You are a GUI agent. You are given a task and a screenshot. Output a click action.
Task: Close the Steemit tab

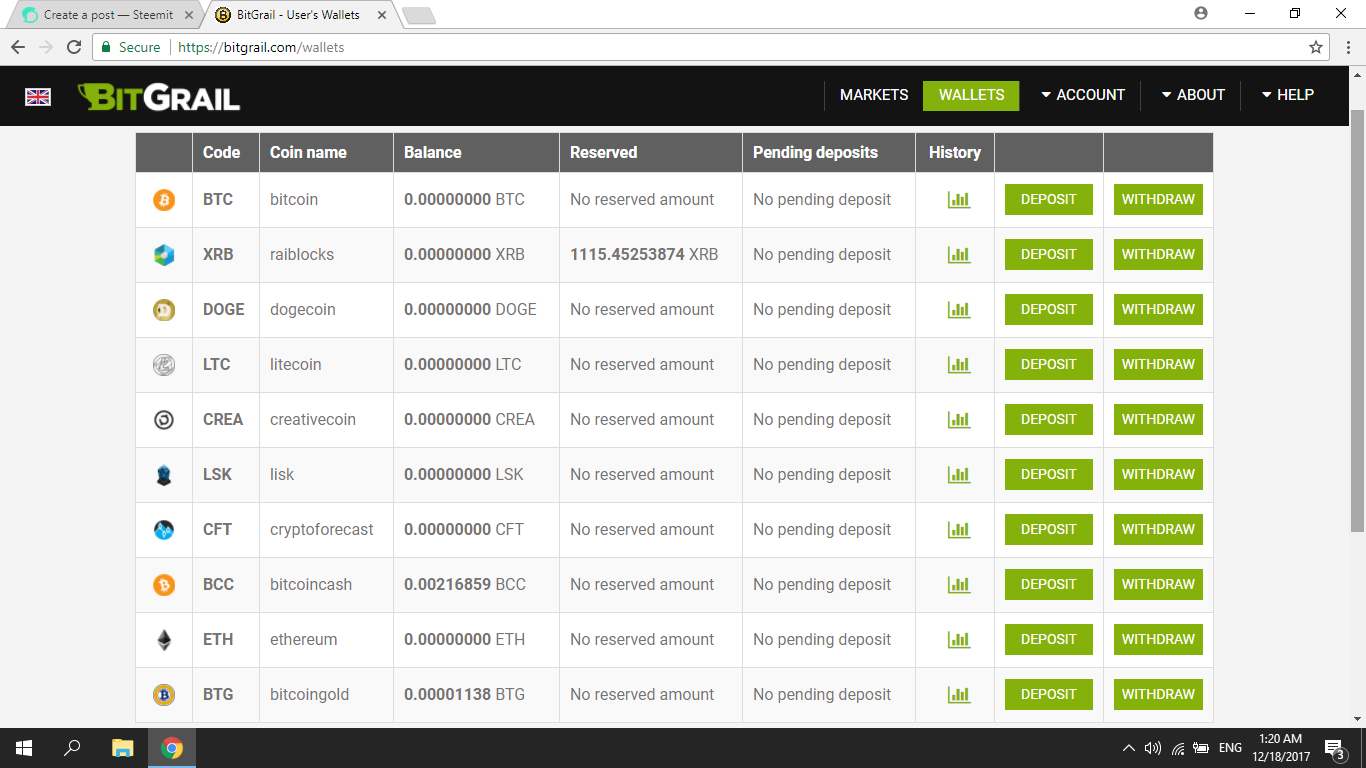188,15
